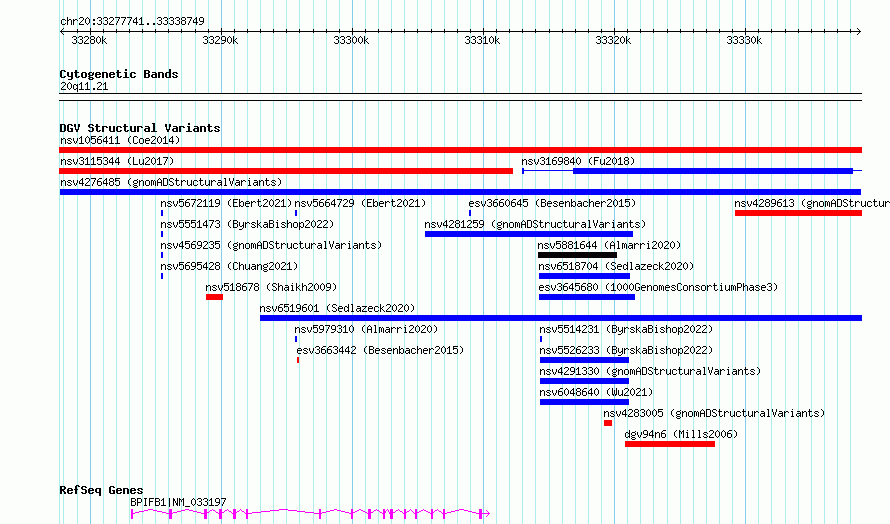Open nsv5979310 (Almarri2020) label
Viewport: 890px width, 524px height.
366,329
